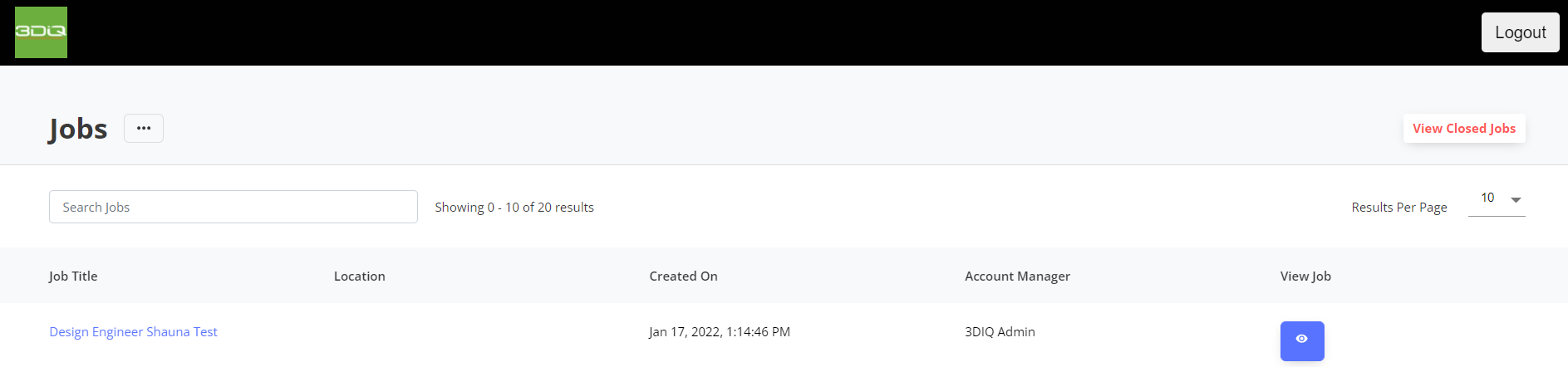View job with the eye icon button

click(x=1302, y=341)
